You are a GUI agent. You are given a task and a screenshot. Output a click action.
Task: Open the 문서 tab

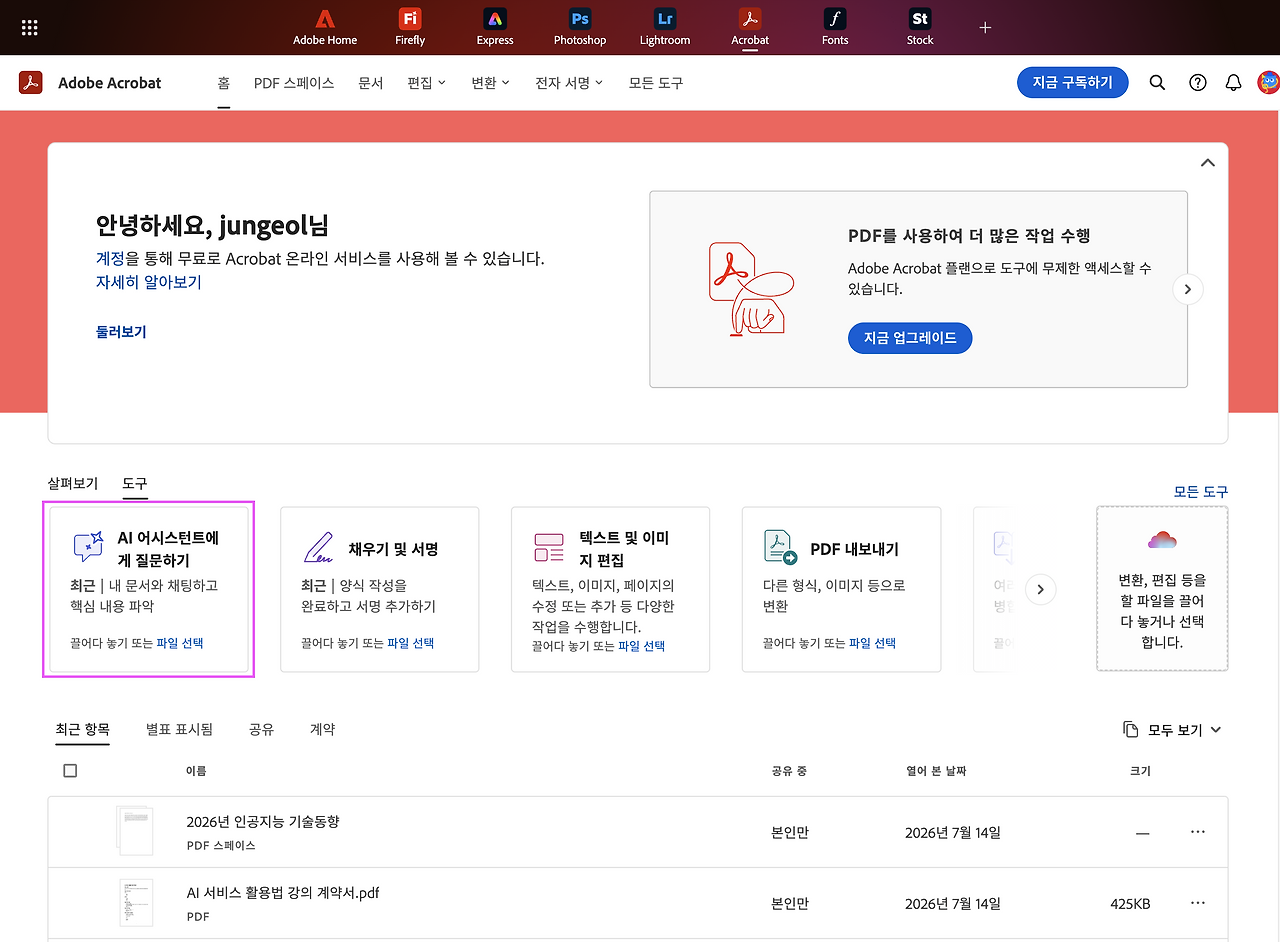[x=370, y=83]
